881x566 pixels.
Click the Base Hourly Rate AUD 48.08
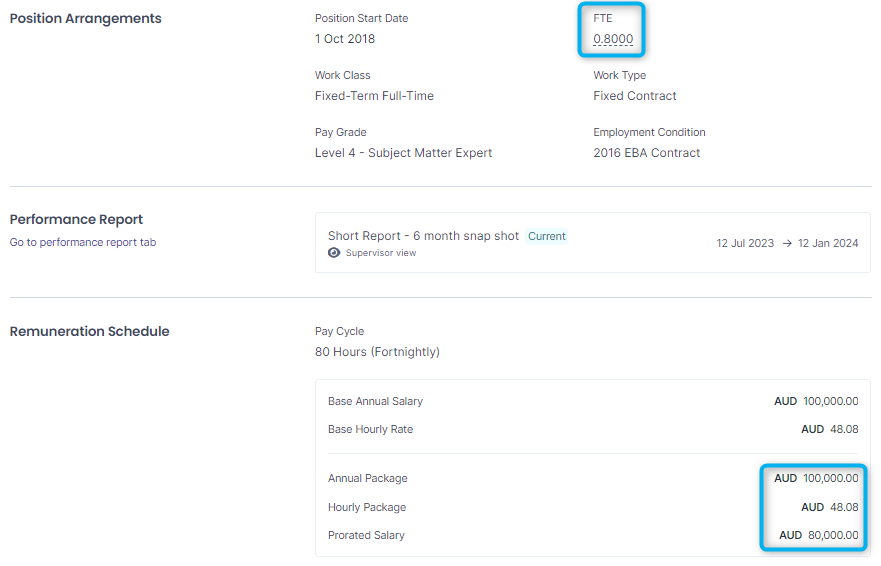point(830,429)
